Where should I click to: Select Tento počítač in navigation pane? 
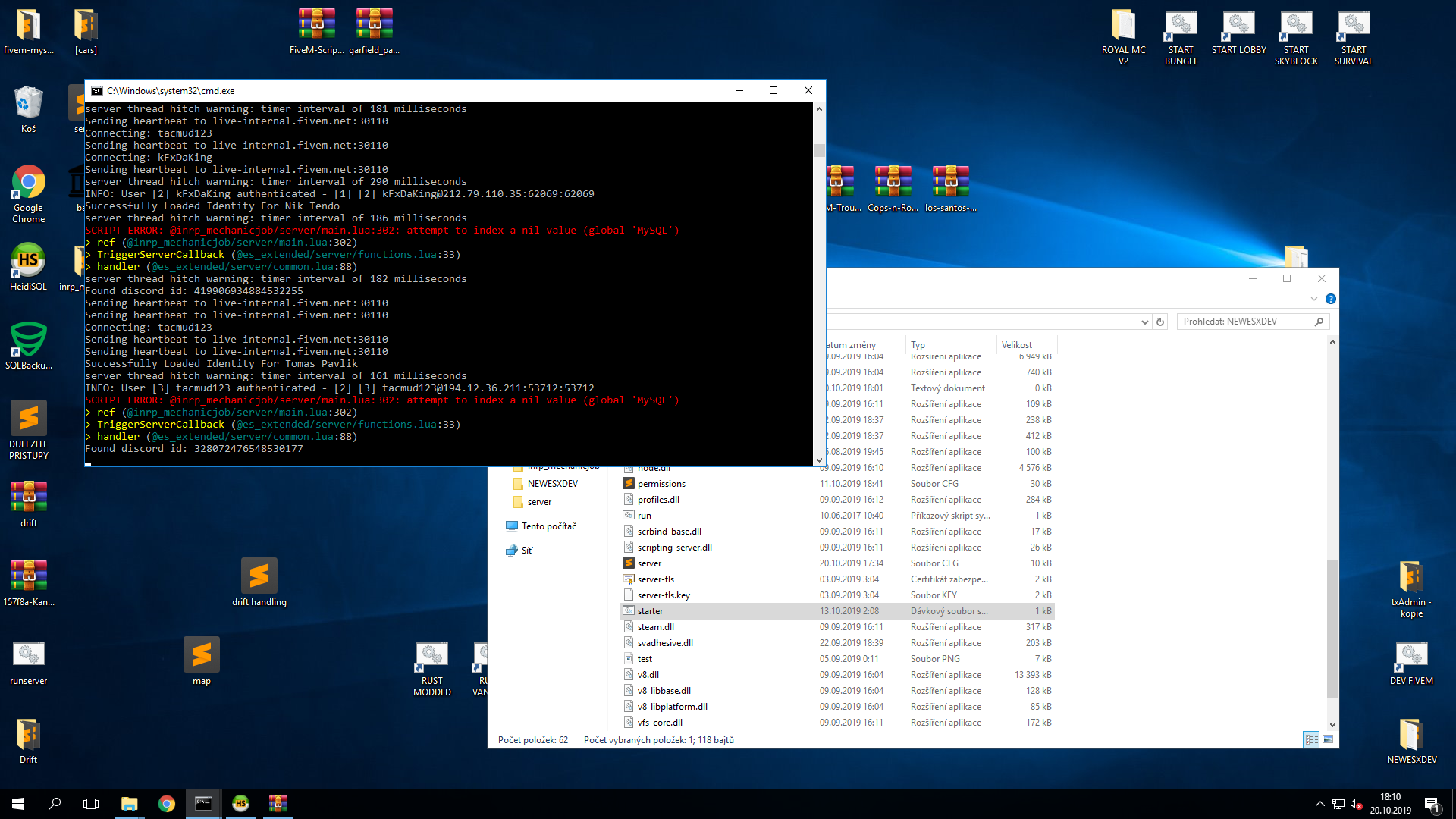point(548,526)
